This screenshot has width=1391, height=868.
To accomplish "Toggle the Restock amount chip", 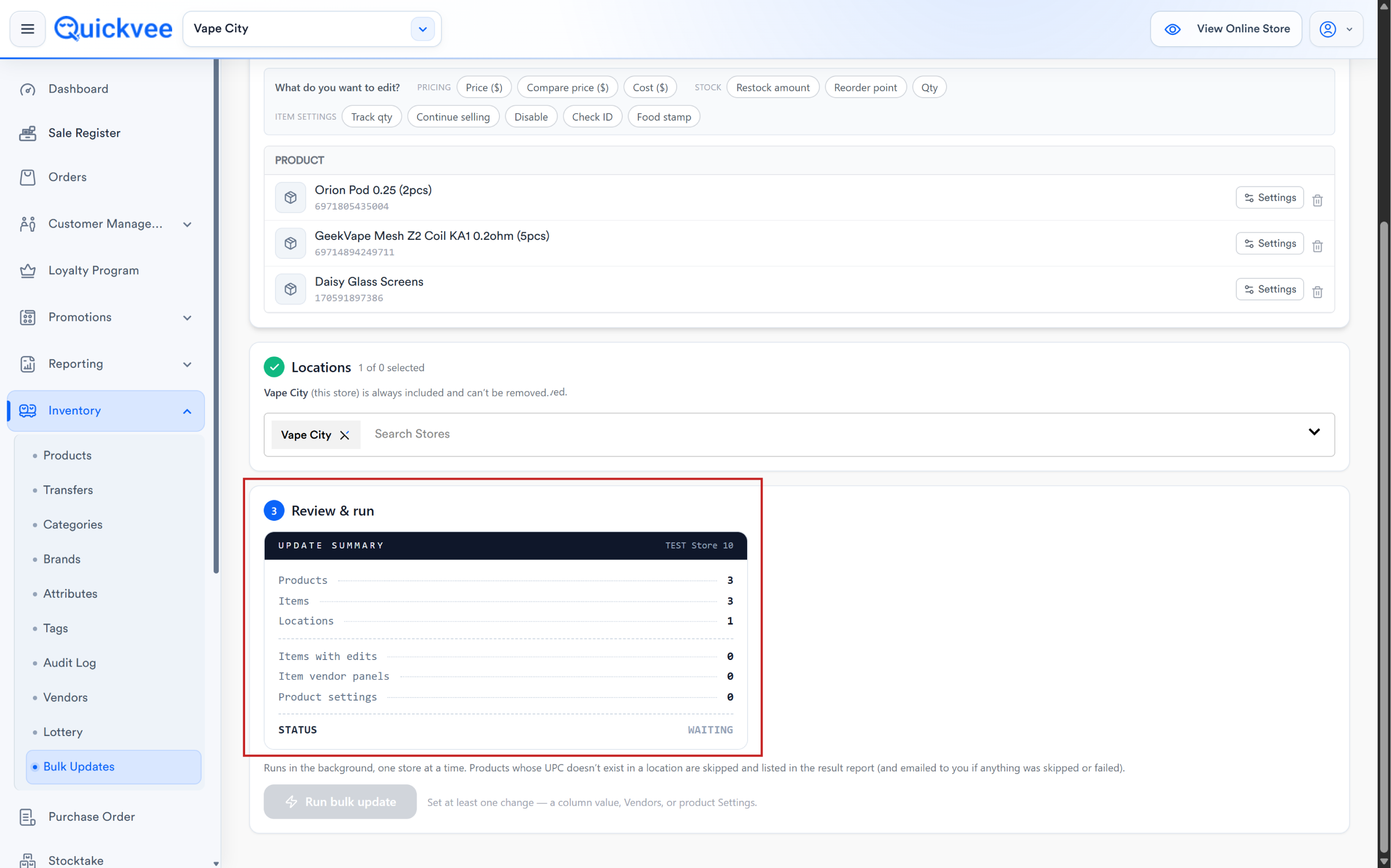I will (x=773, y=87).
